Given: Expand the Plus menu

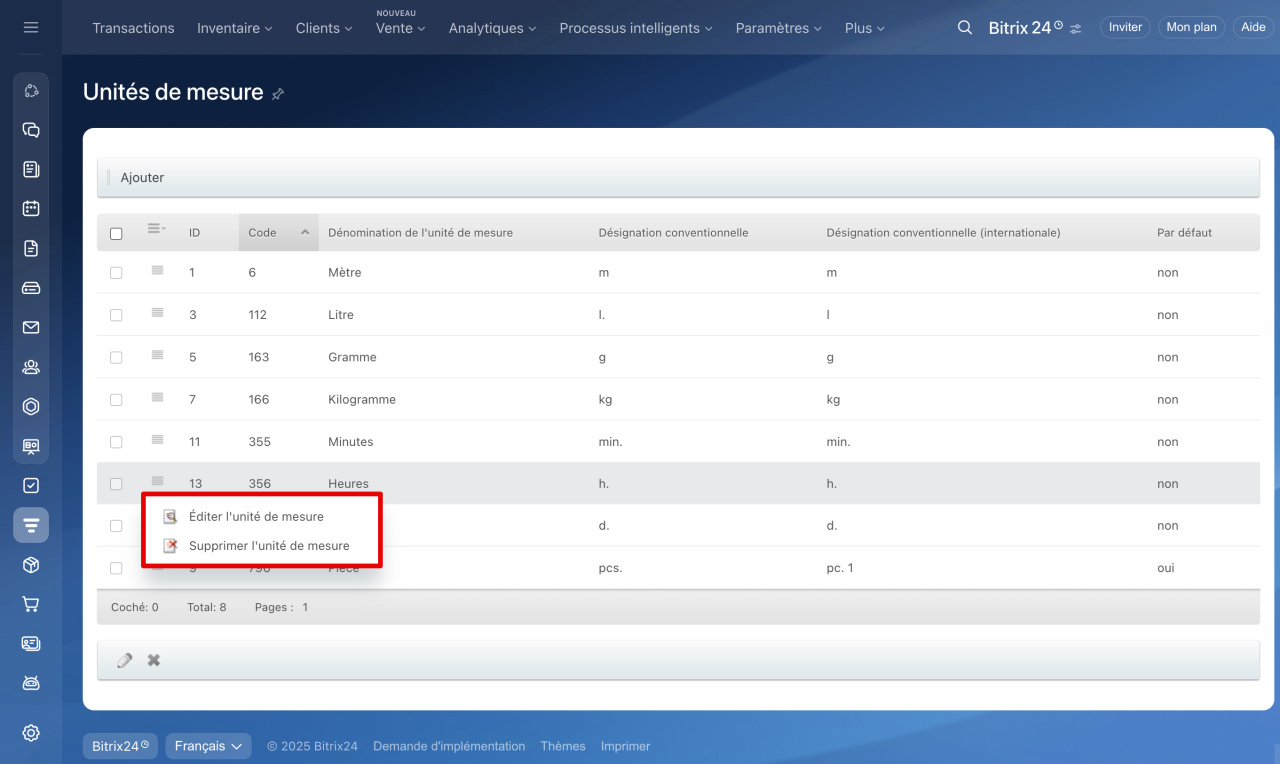Looking at the screenshot, I should click(865, 28).
